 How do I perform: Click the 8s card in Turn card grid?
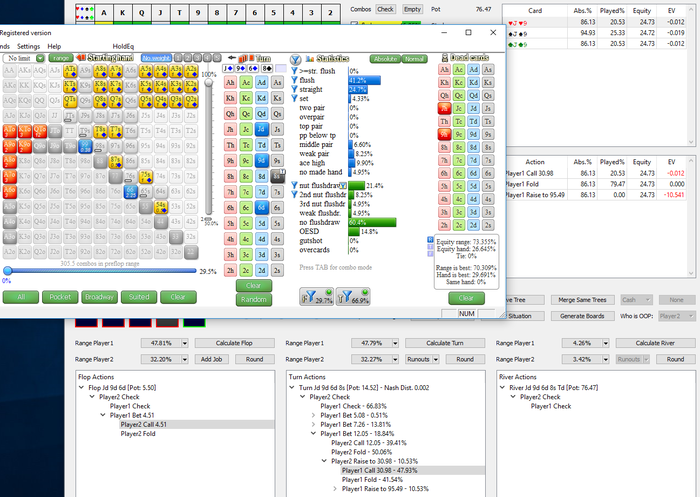pyautogui.click(x=277, y=176)
